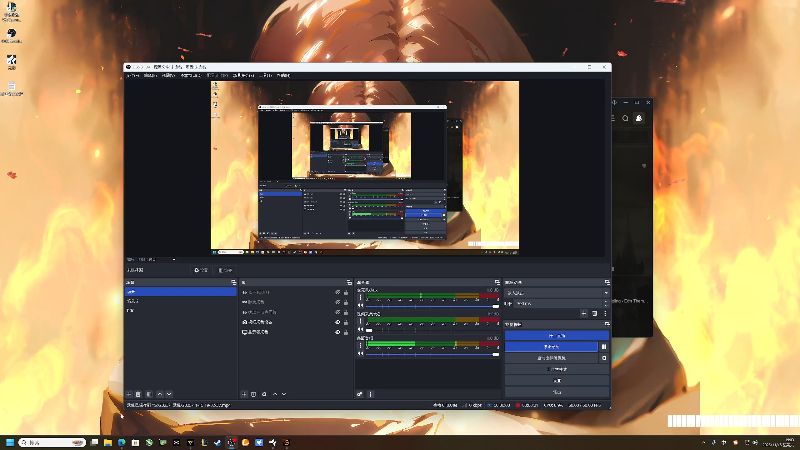The height and width of the screenshot is (450, 800).
Task: Hide the video capture device source
Action: tap(337, 322)
